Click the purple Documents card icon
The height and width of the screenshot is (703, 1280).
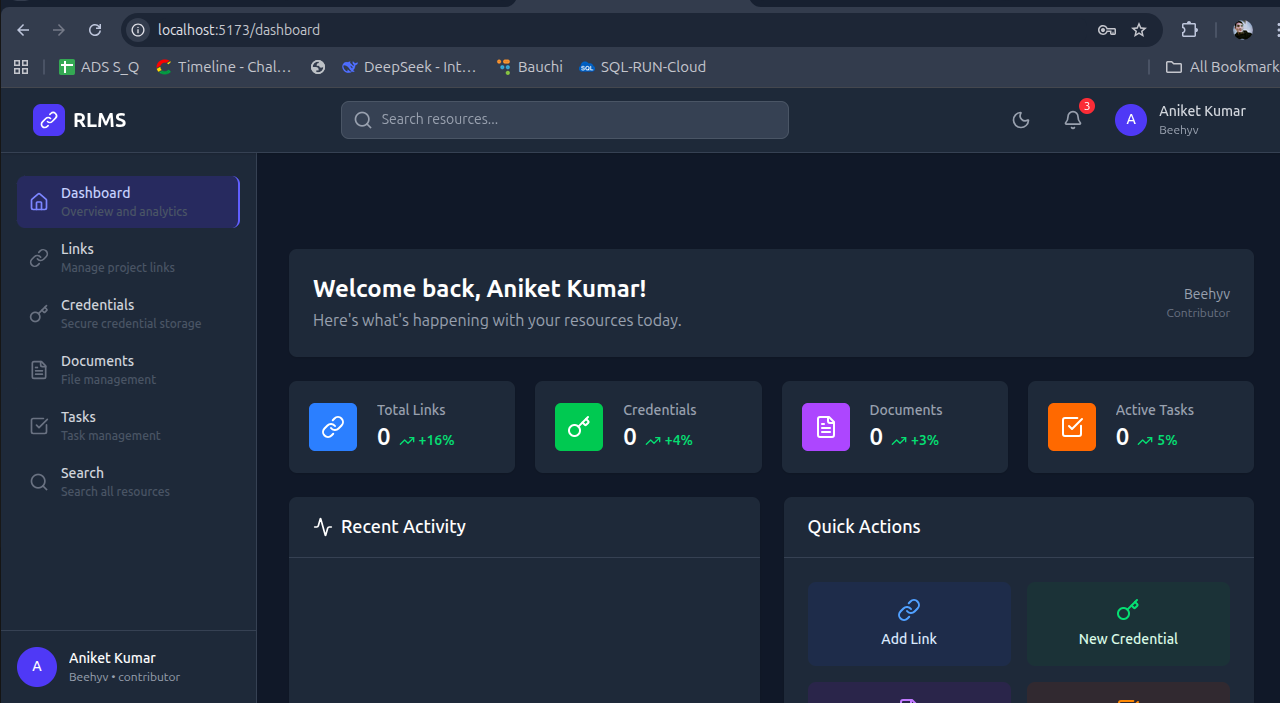[826, 427]
